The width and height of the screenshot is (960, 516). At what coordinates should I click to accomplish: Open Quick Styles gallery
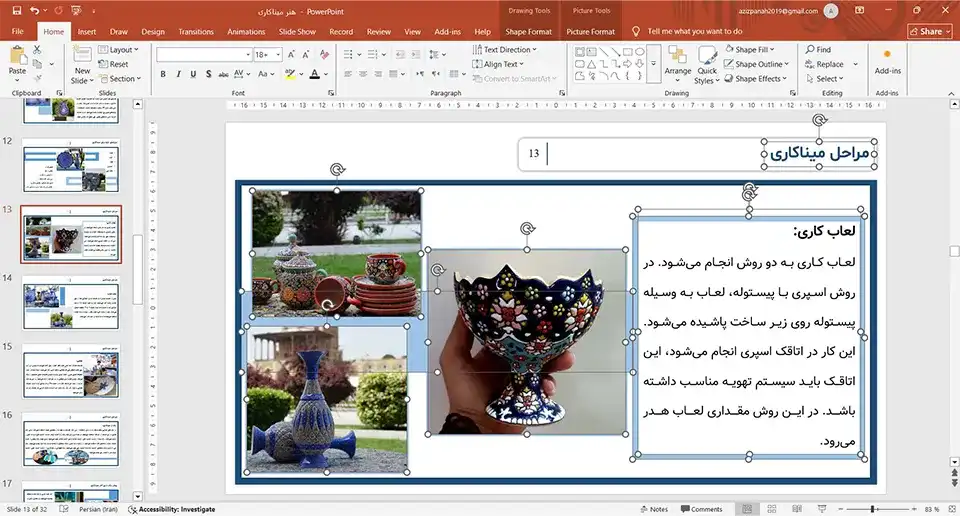click(x=707, y=67)
